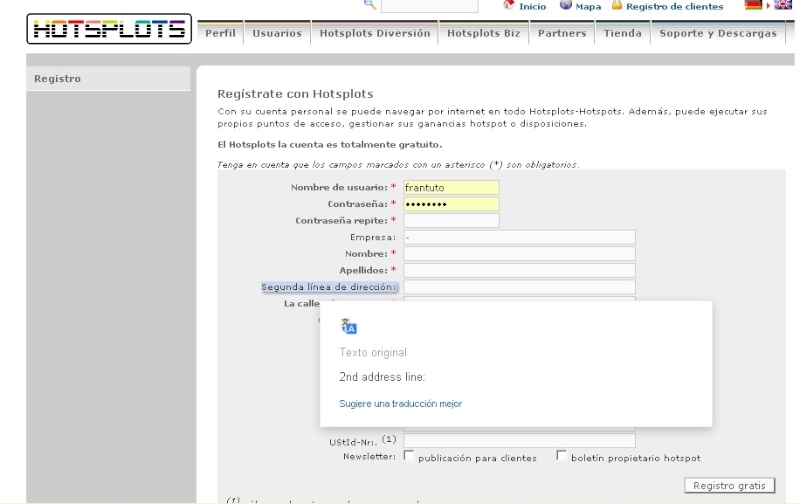Click the Apellidos input field
Screen dimensions: 800x504
[519, 270]
